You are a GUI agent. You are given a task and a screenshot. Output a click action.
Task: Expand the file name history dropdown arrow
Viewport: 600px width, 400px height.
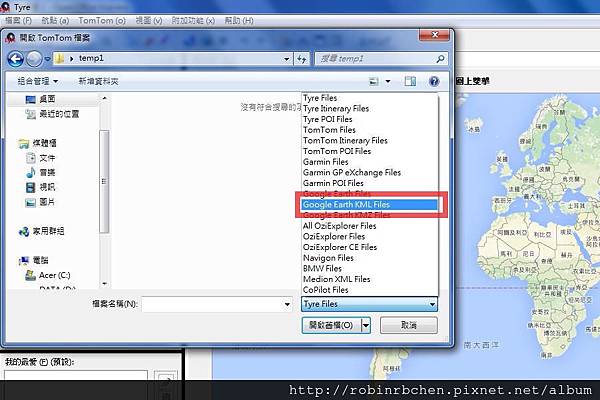click(x=287, y=305)
